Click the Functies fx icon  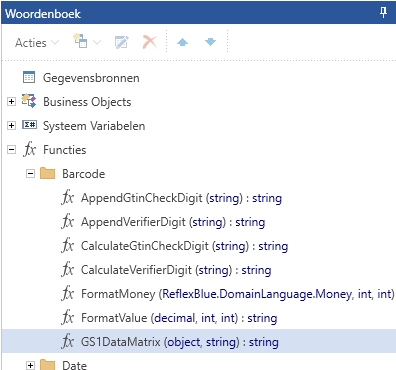tap(29, 149)
